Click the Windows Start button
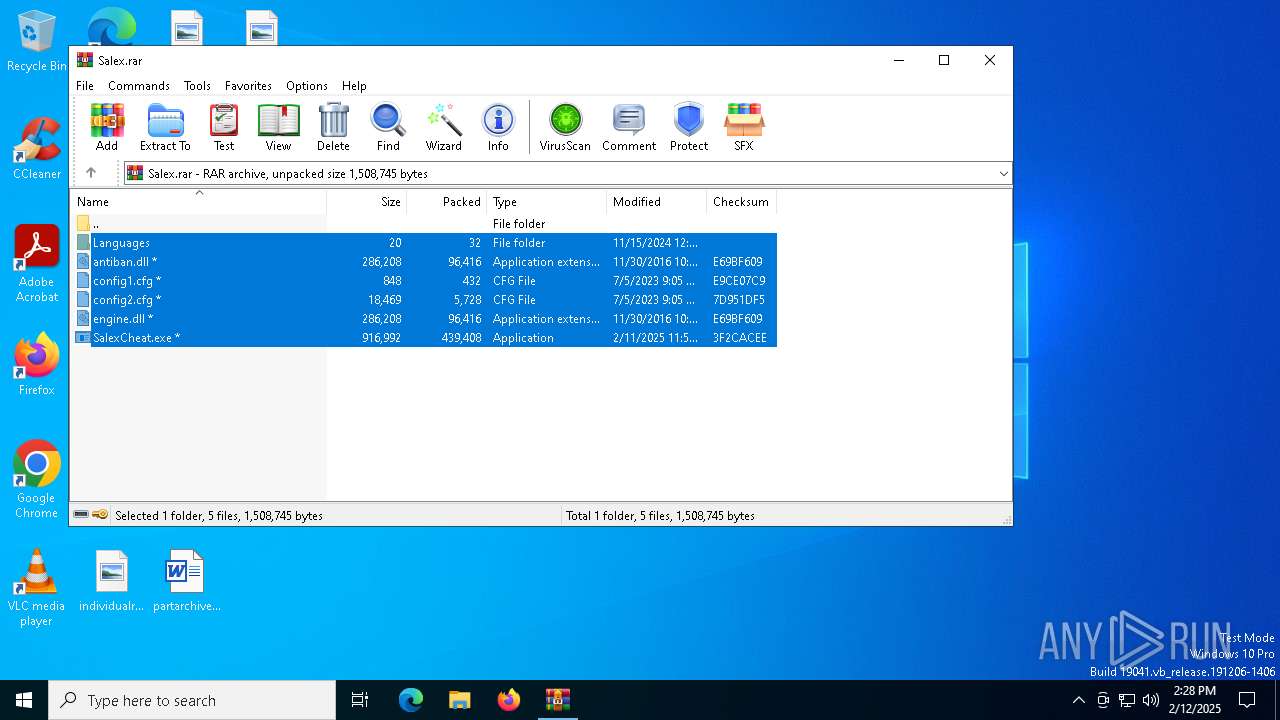Viewport: 1280px width, 720px height. 24,700
